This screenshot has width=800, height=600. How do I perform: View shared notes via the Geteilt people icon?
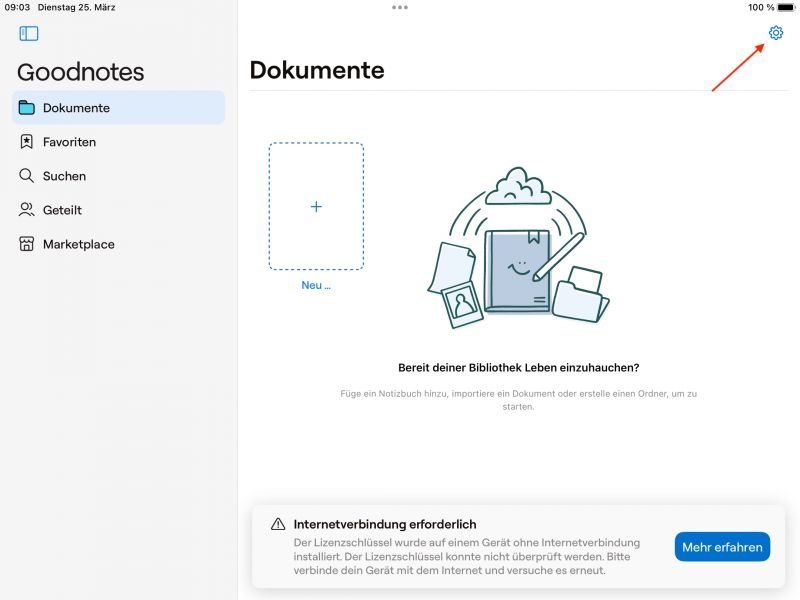[26, 210]
